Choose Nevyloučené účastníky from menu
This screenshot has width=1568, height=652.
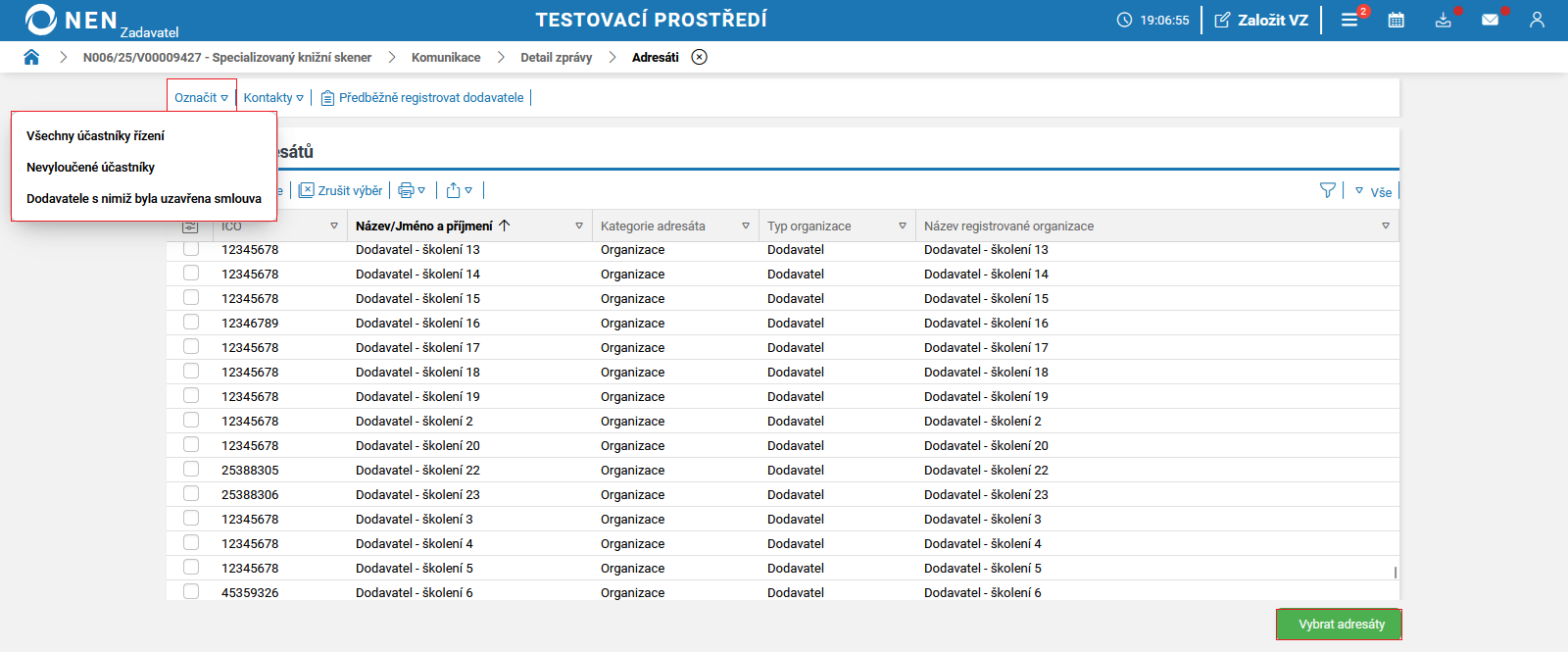(x=90, y=168)
